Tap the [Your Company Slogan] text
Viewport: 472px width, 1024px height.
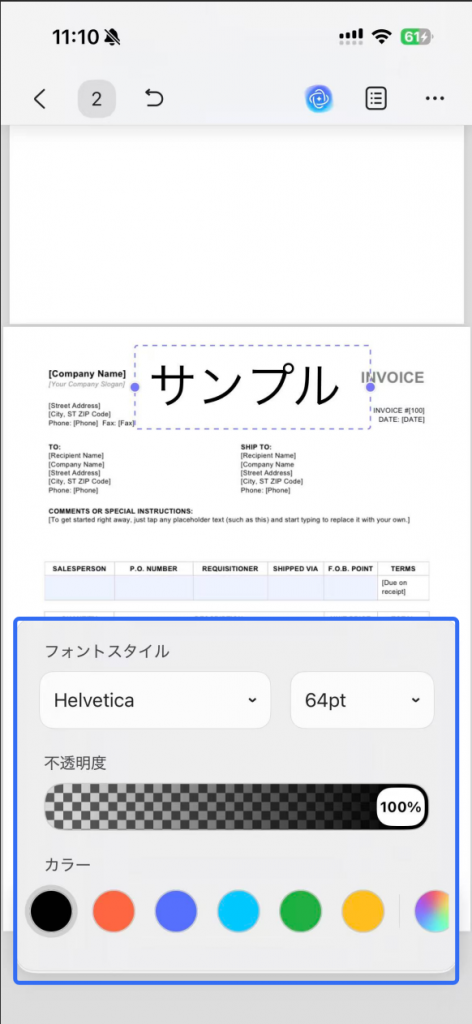pyautogui.click(x=86, y=384)
